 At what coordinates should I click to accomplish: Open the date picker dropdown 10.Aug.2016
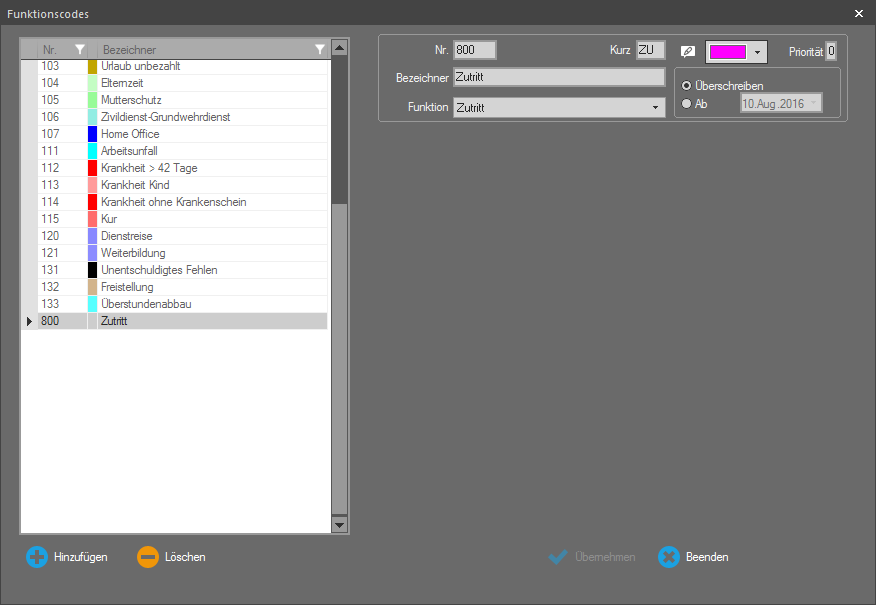click(814, 103)
